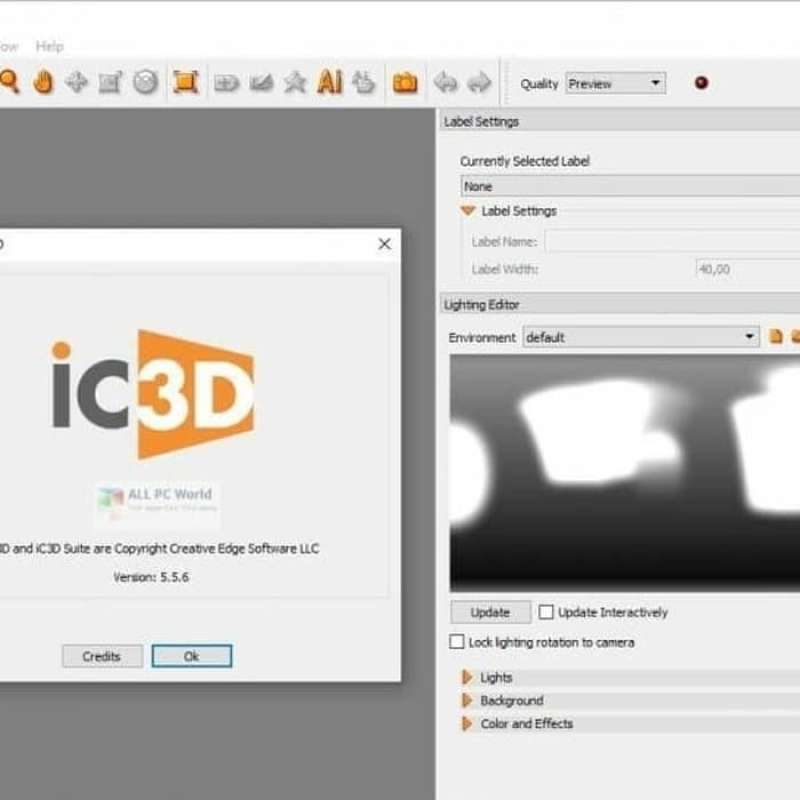800x800 pixels.
Task: Activate the Pan hand tool
Action: (x=43, y=82)
